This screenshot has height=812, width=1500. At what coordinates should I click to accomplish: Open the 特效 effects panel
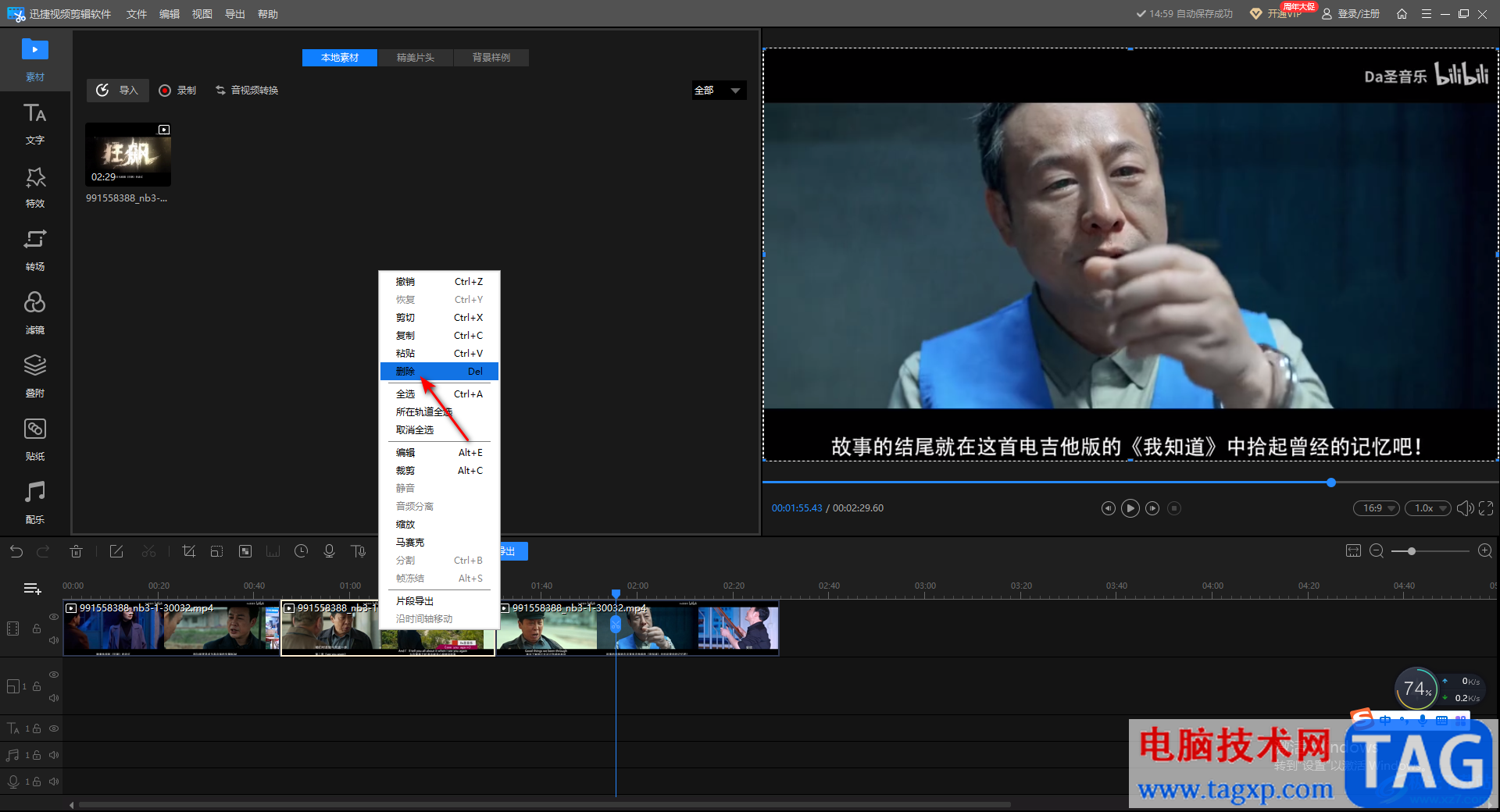click(35, 187)
